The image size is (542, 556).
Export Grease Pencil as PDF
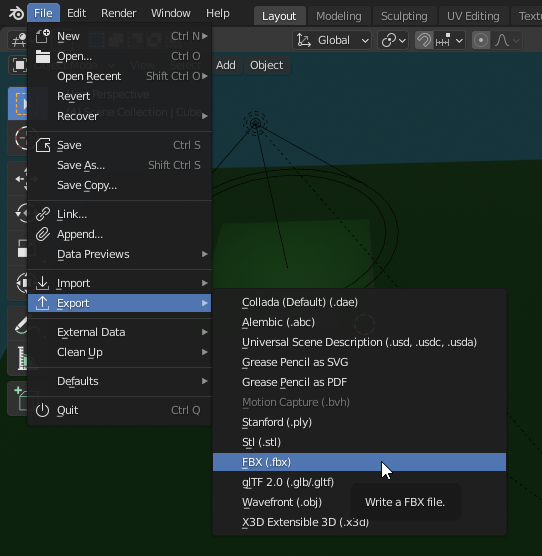359,382
